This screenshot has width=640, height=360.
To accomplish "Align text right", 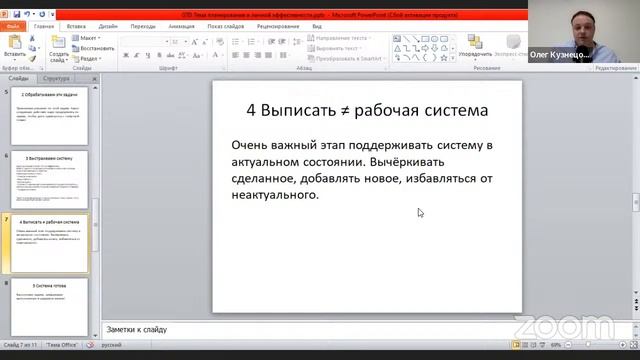I will (x=258, y=55).
